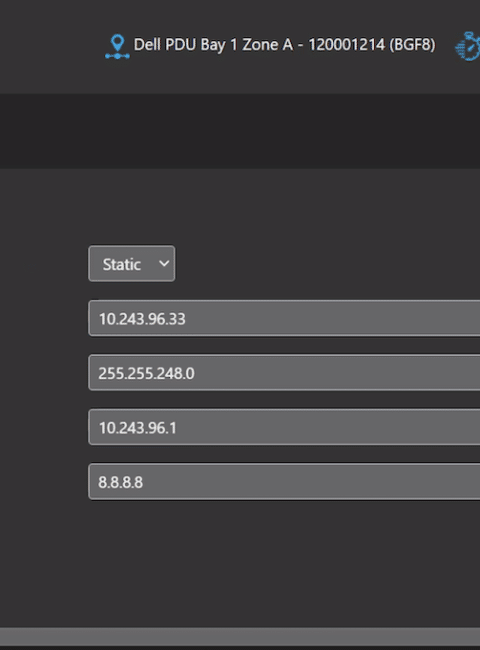
Task: Click the blue location pin icon
Action: tap(117, 46)
